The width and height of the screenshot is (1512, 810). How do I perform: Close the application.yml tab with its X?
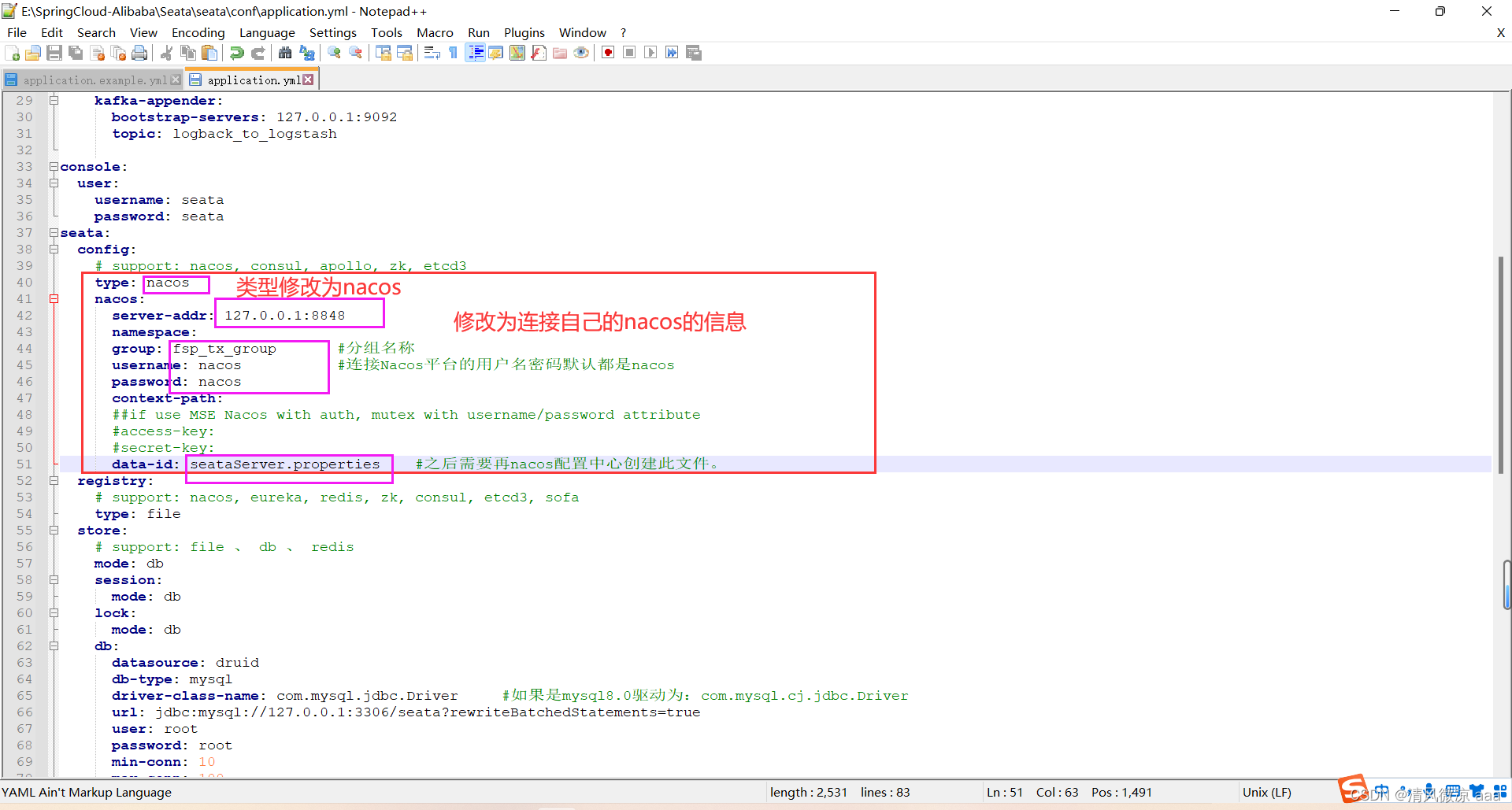(308, 80)
